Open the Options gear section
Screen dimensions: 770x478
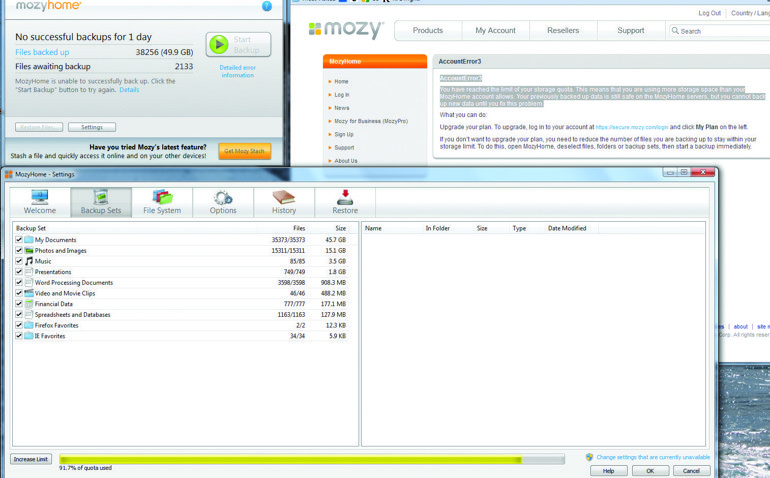point(223,201)
